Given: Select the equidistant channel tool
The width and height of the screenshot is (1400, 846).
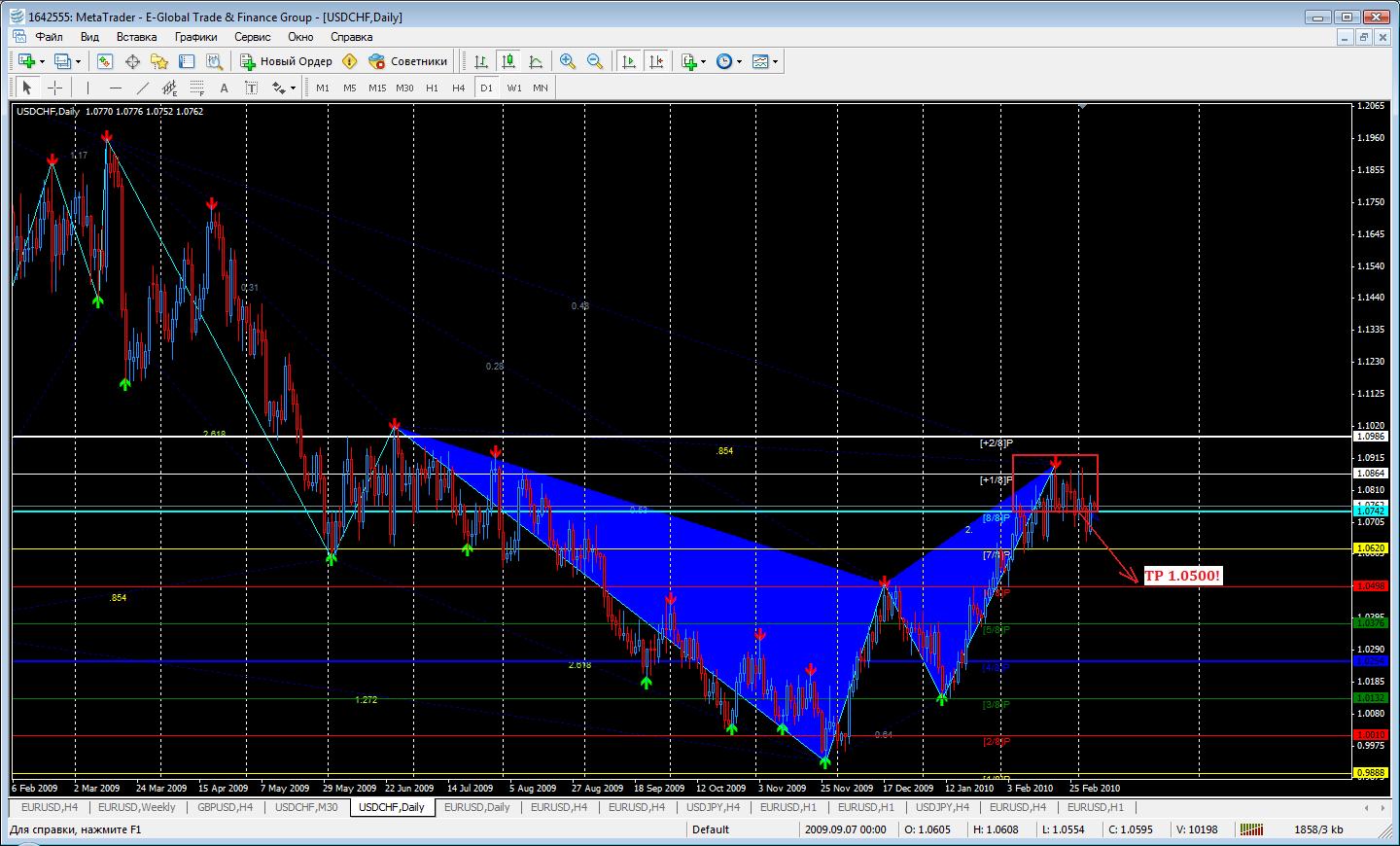Looking at the screenshot, I should point(169,88).
